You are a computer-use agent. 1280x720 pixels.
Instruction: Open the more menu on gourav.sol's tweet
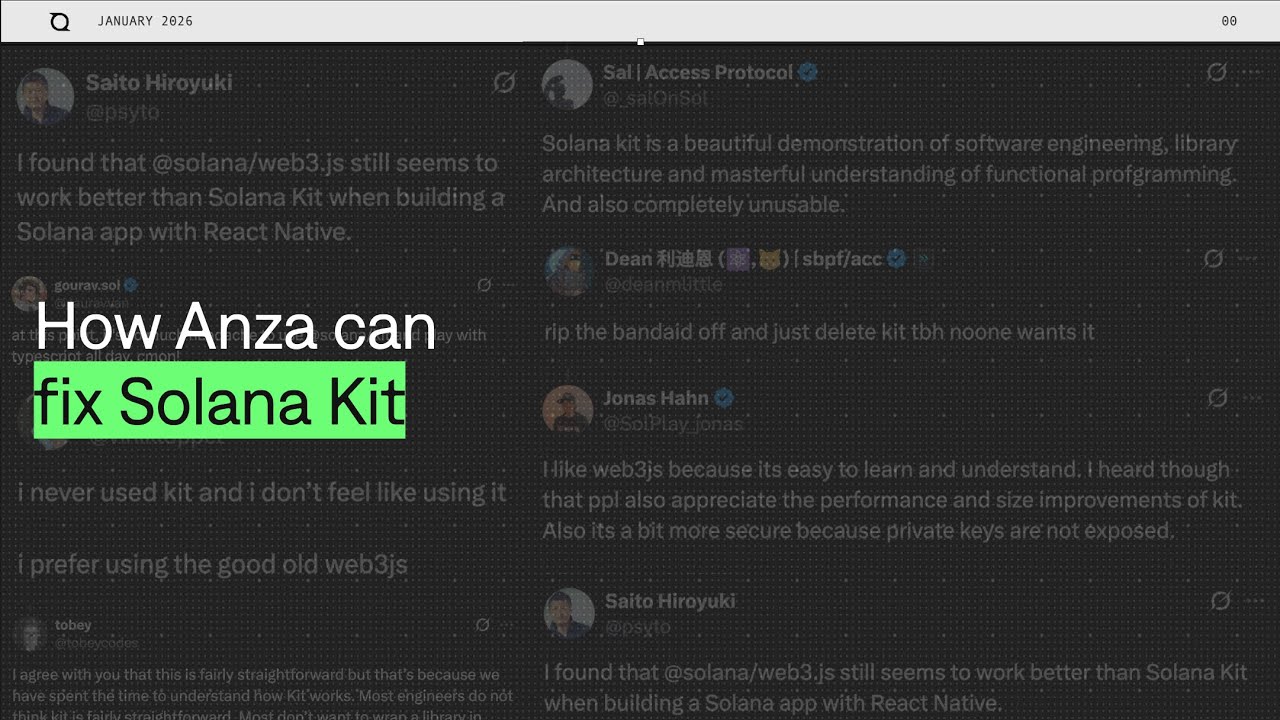[509, 285]
